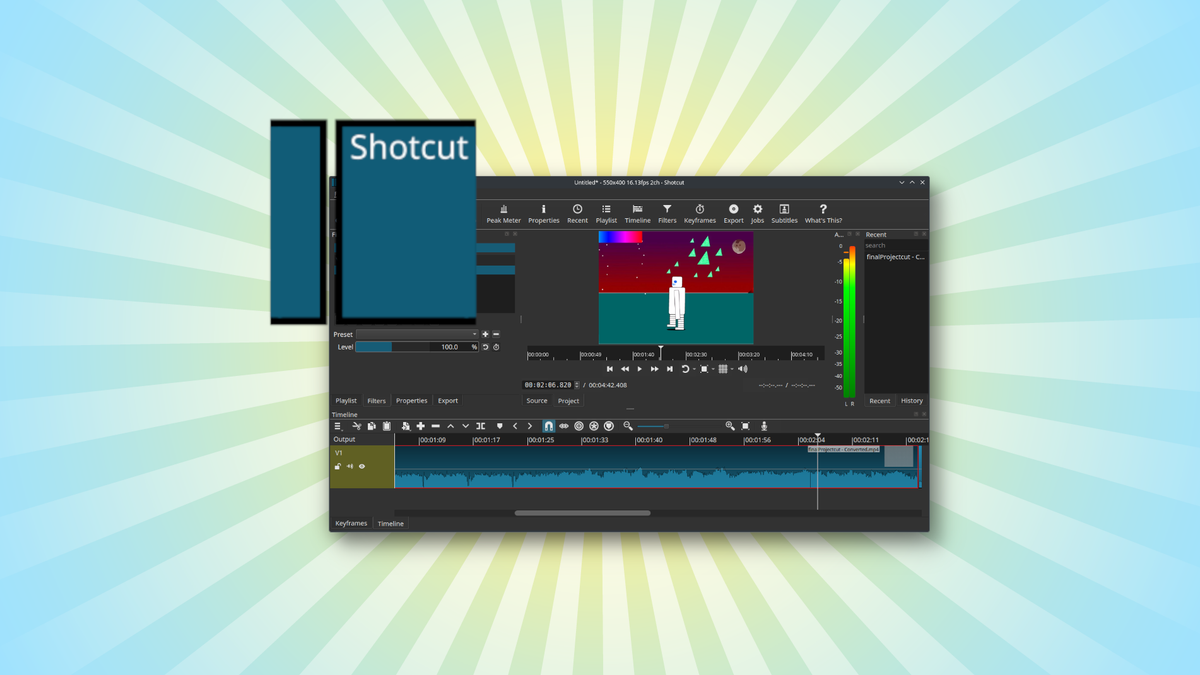Viewport: 1200px width, 675px height.
Task: Toggle the ripple edit mode
Action: click(x=578, y=426)
